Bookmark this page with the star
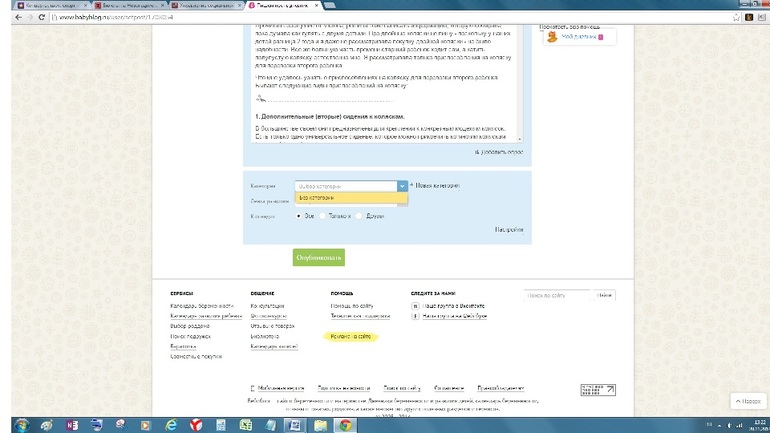This screenshot has height=433, width=770. [x=736, y=17]
